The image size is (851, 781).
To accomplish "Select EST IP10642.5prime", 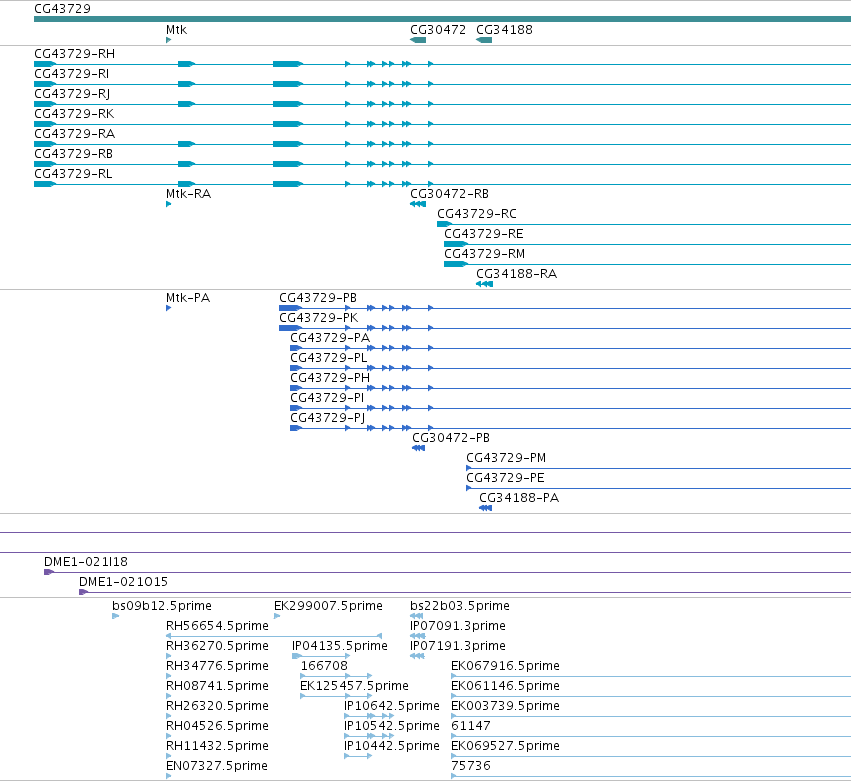I will point(392,707).
